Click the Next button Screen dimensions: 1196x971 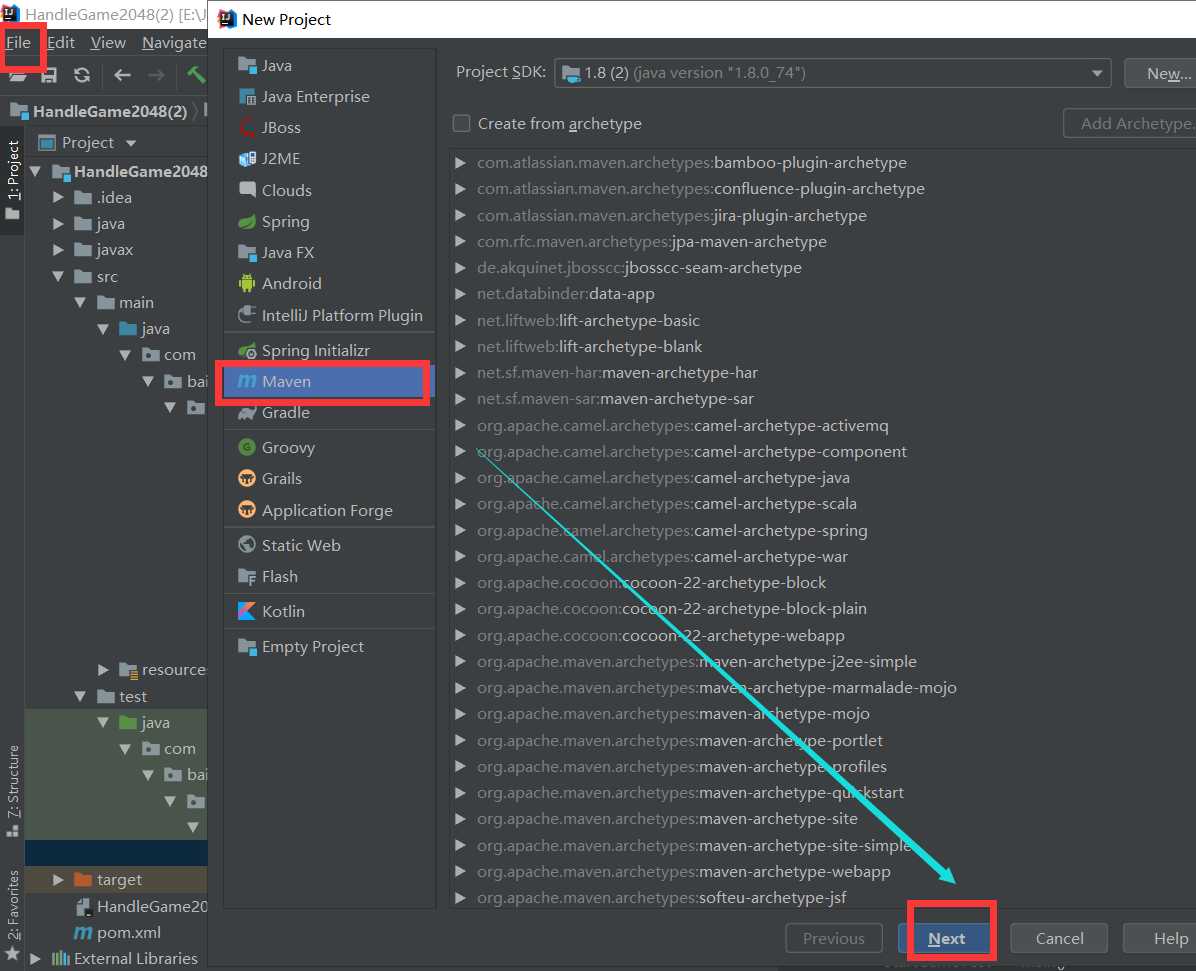coord(946,939)
